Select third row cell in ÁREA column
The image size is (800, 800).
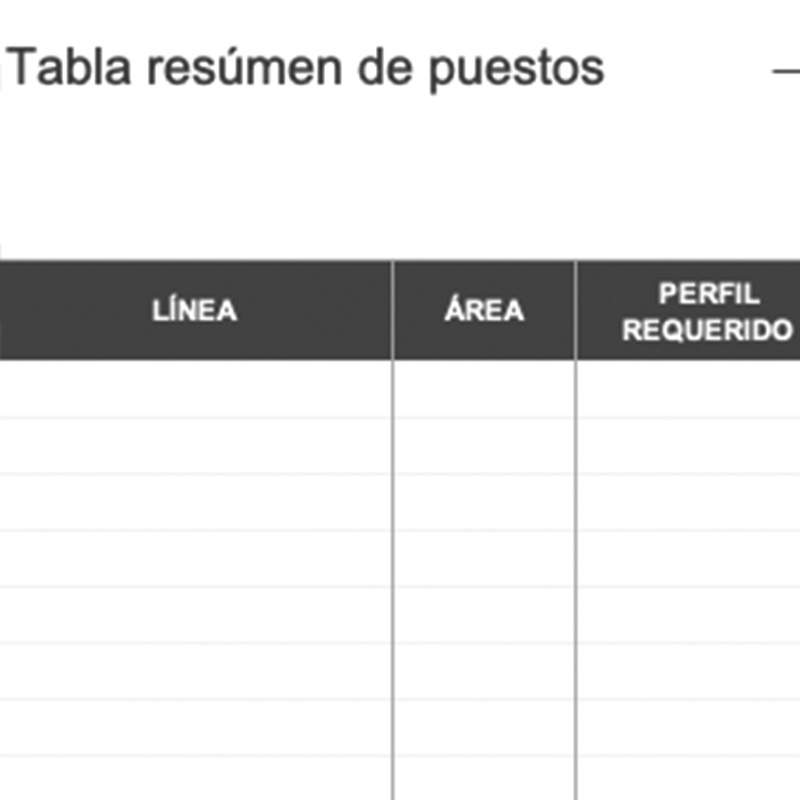(x=484, y=502)
